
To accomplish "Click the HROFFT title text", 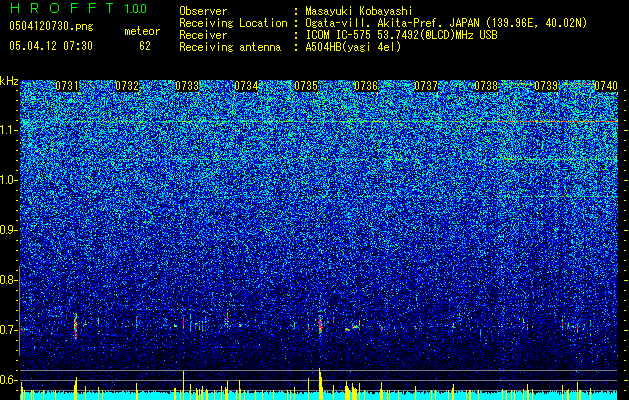I will click(62, 8).
